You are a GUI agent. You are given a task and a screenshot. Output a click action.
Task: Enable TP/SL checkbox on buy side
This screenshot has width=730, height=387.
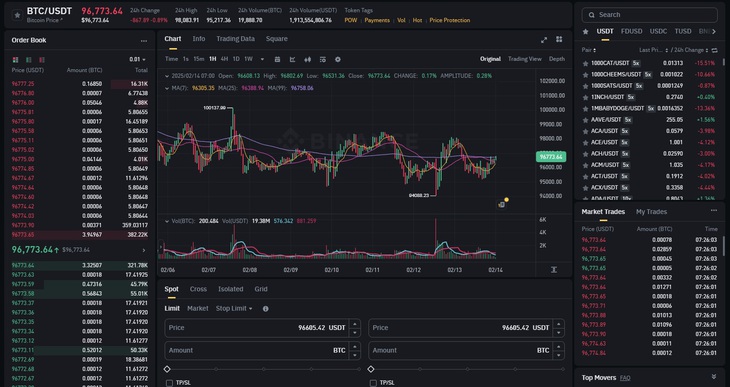pyautogui.click(x=169, y=383)
